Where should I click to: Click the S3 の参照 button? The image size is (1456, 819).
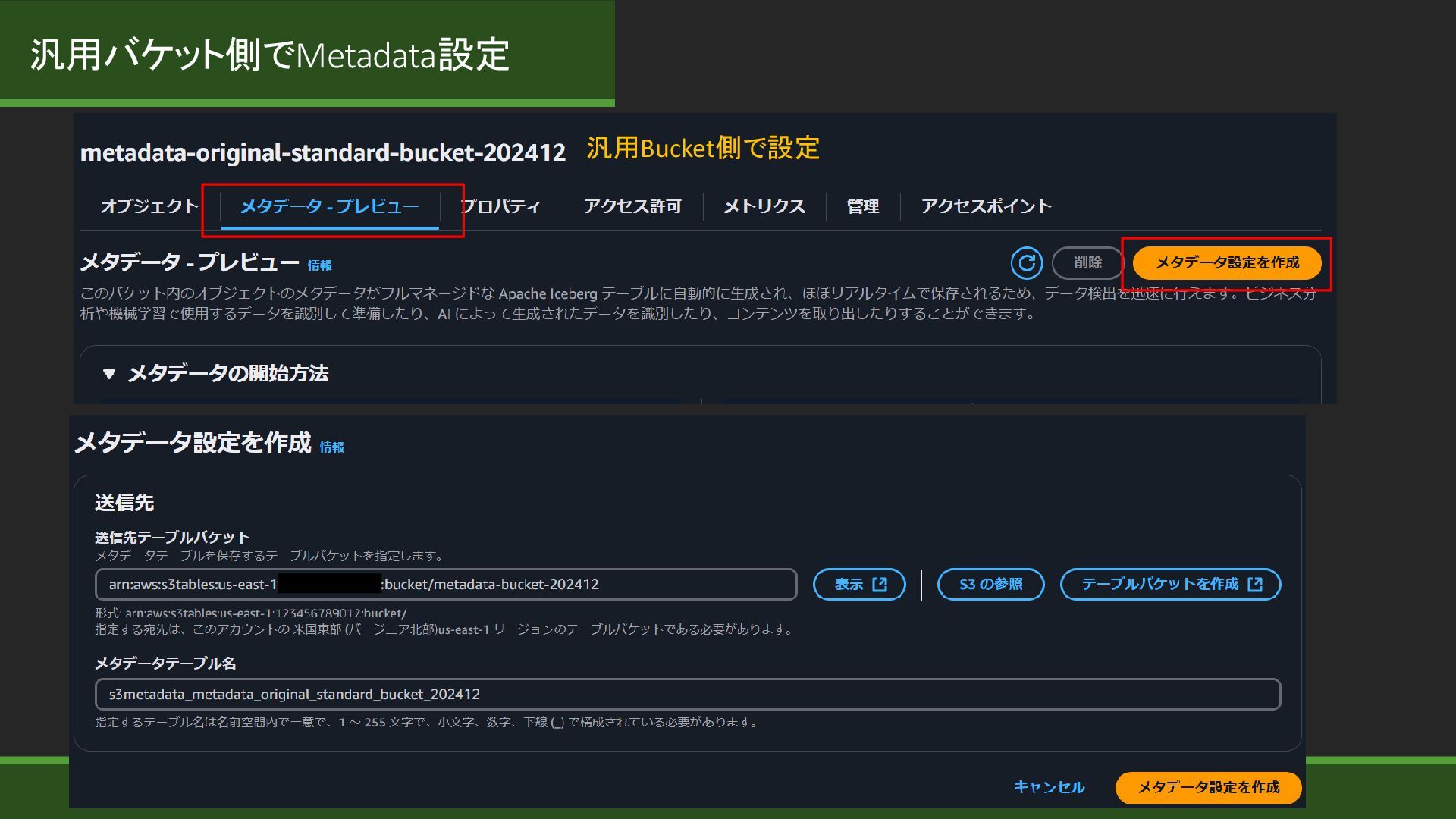(x=990, y=585)
